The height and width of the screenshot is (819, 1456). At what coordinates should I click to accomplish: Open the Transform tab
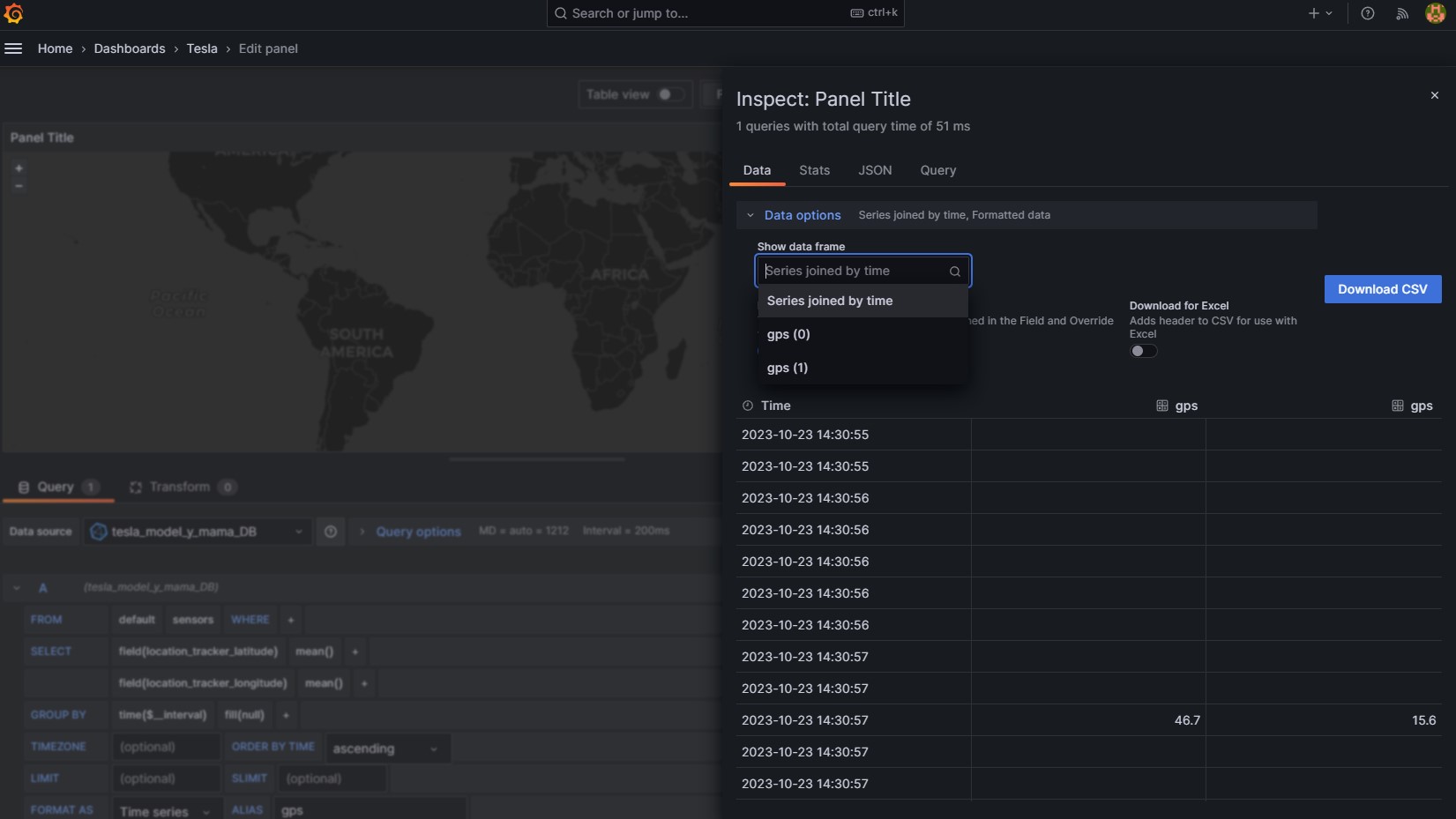[183, 487]
